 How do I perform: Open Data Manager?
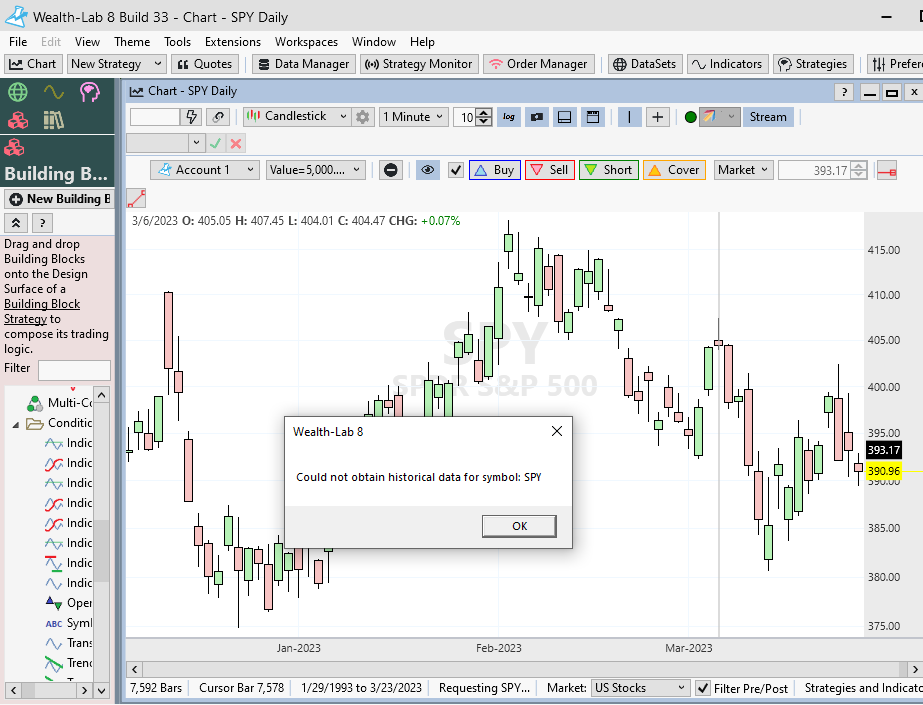click(x=304, y=64)
